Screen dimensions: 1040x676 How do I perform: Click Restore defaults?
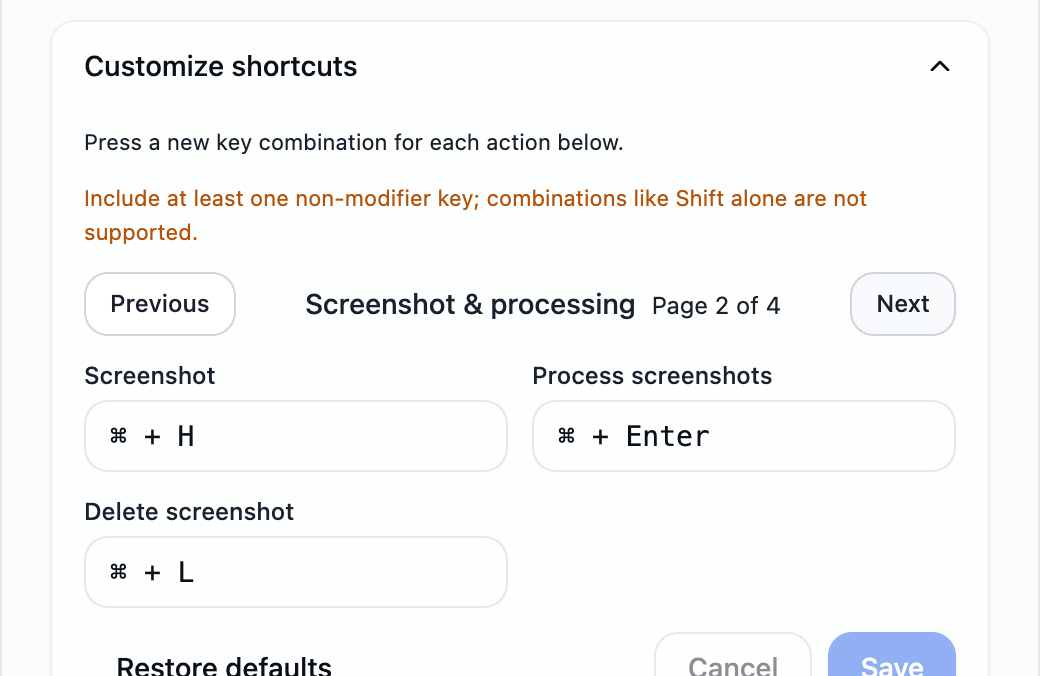pyautogui.click(x=224, y=665)
